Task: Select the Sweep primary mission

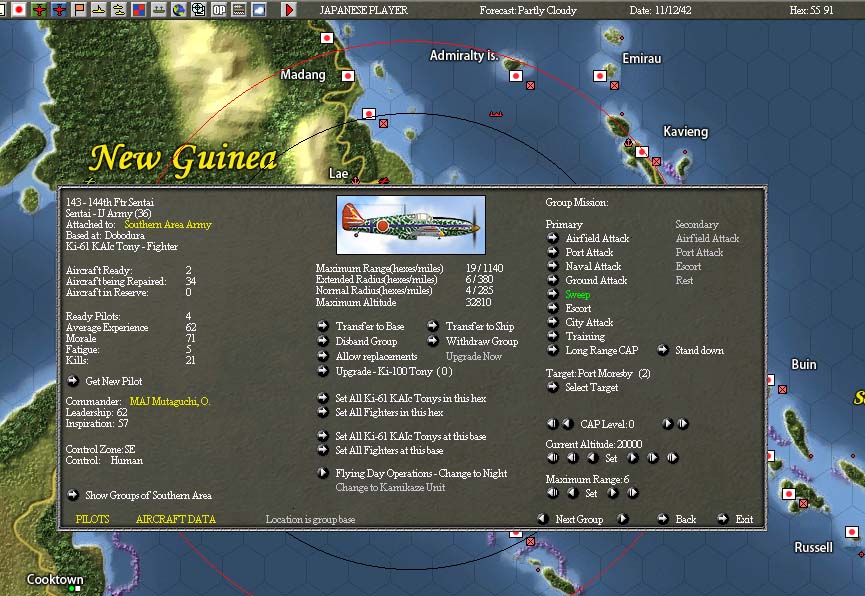Action: (578, 295)
